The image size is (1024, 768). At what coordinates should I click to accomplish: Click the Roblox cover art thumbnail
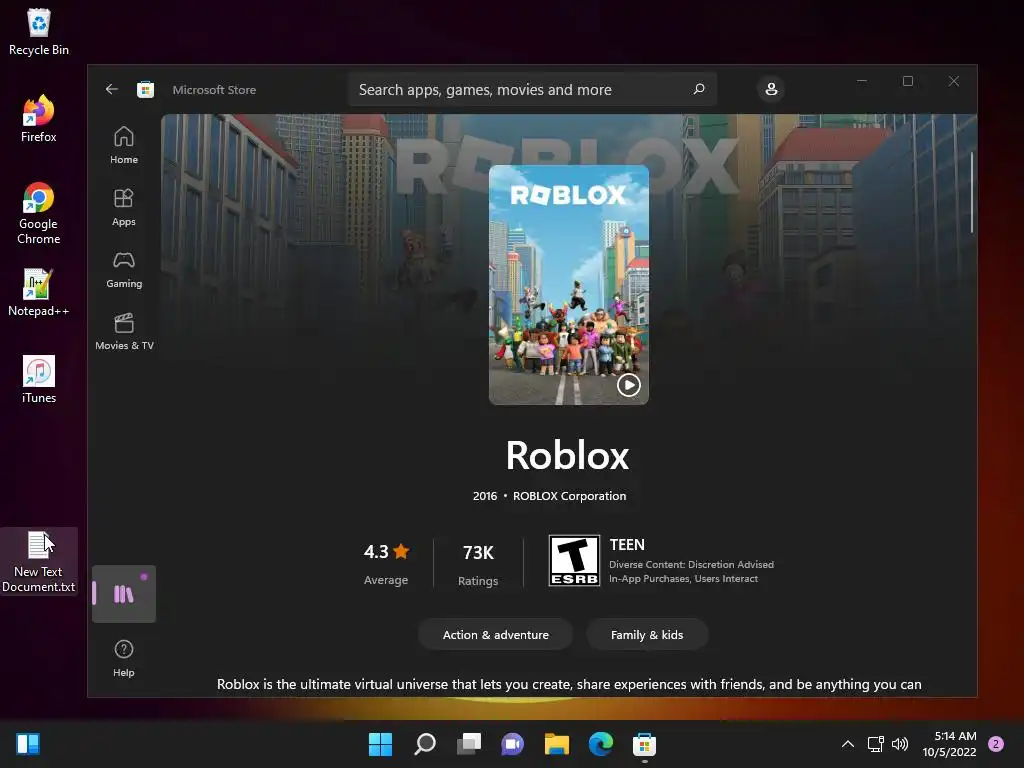(569, 285)
